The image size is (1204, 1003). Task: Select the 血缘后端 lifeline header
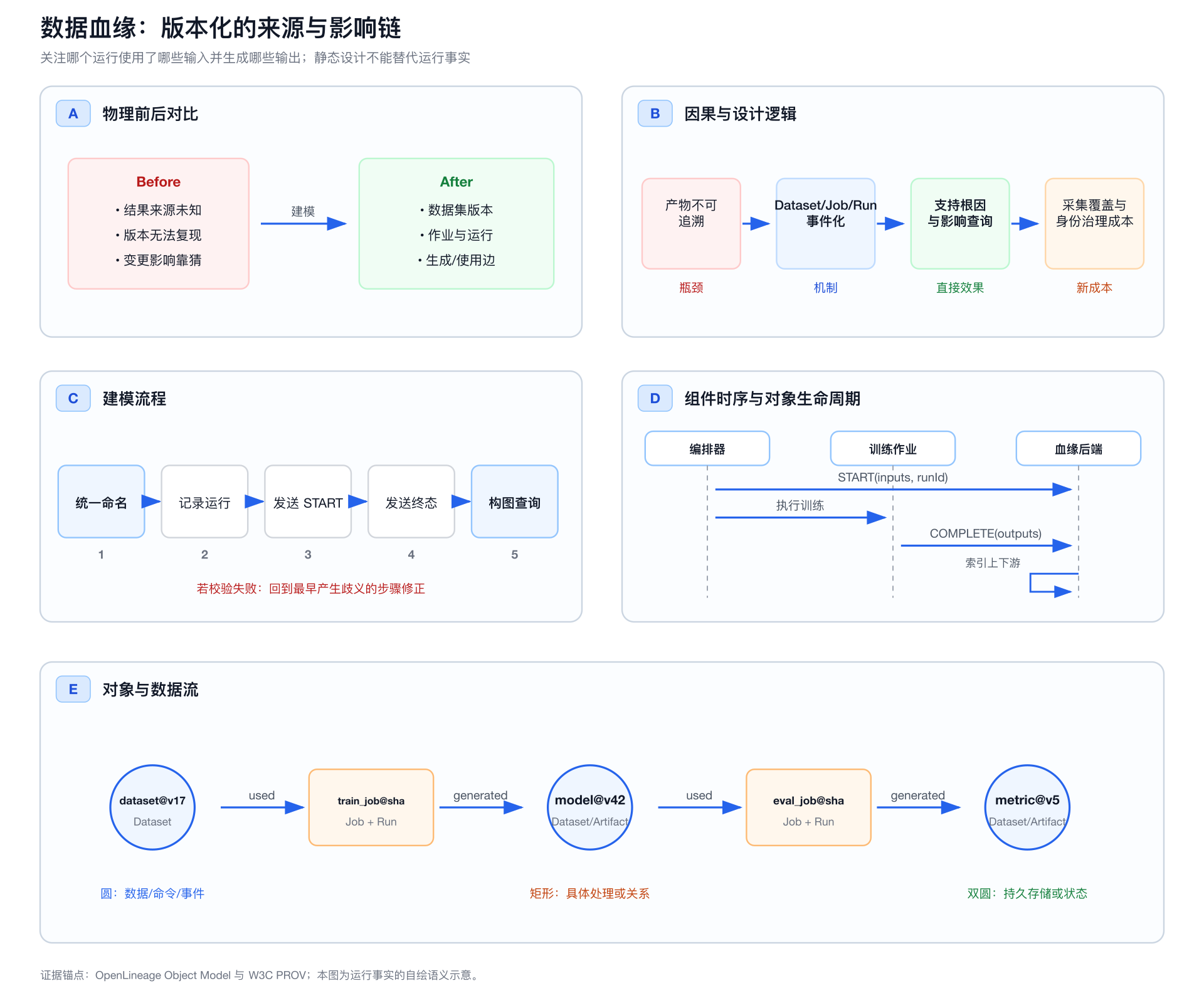point(1079,448)
